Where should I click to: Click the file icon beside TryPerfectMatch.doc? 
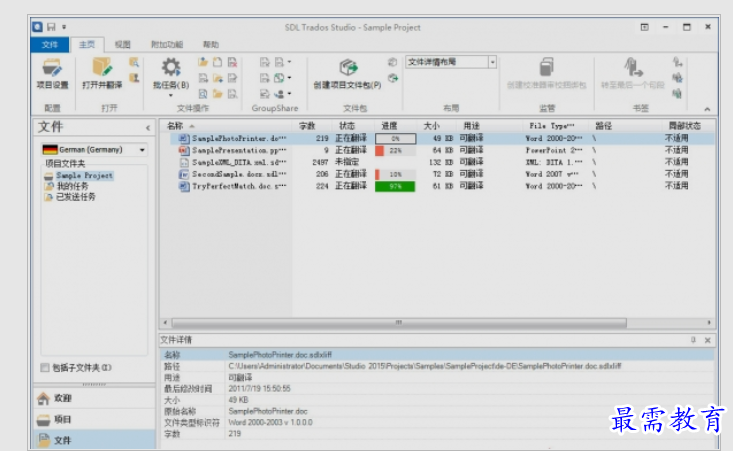tap(184, 186)
